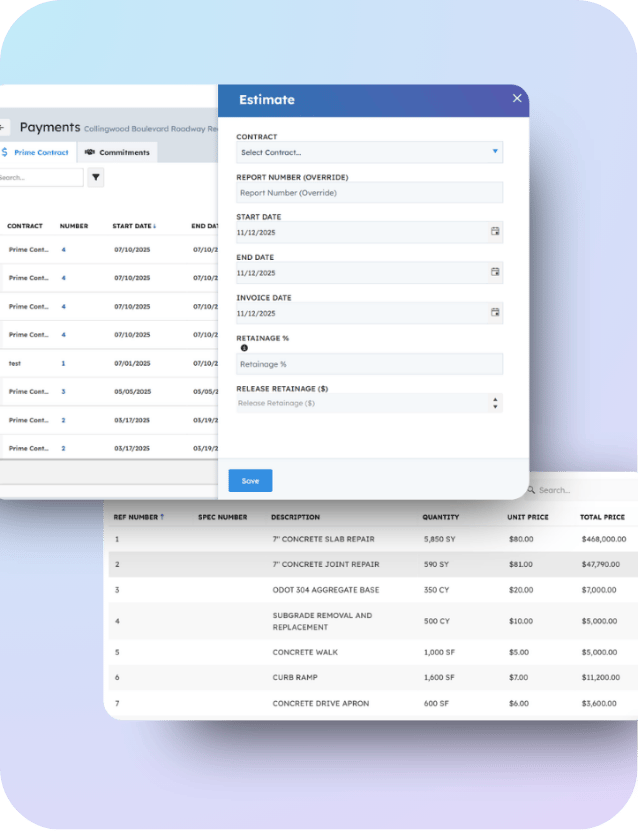638x831 pixels.
Task: Click the back arrow beside Payments
Action: click(x=3, y=127)
